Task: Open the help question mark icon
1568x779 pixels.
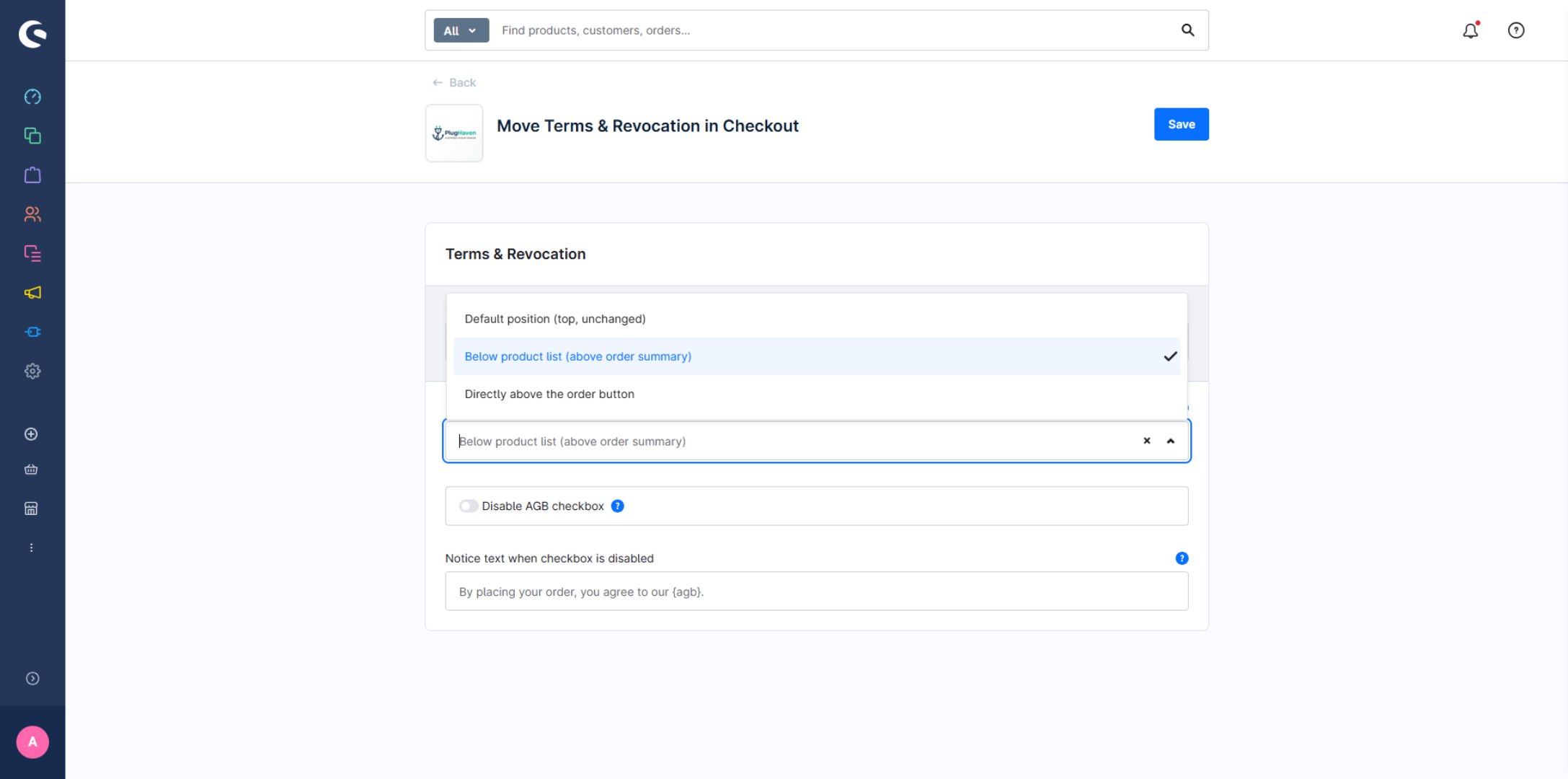Action: tap(1516, 30)
